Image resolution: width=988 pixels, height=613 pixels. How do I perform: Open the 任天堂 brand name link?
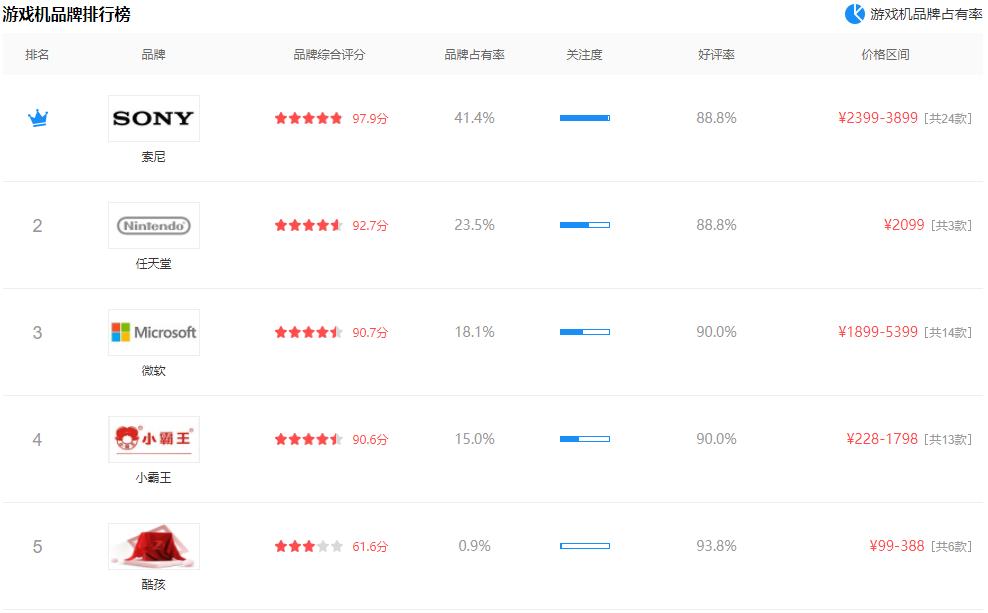point(153,264)
